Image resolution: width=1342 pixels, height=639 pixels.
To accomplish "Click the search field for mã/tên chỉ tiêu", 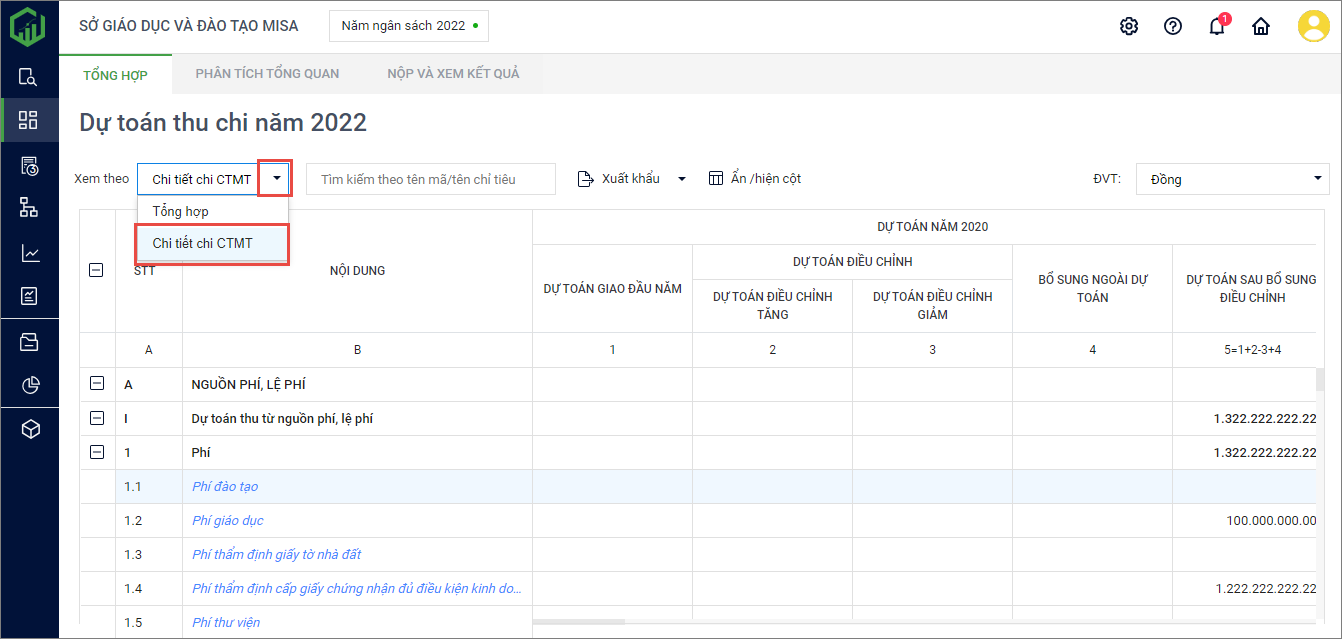I will 430,179.
